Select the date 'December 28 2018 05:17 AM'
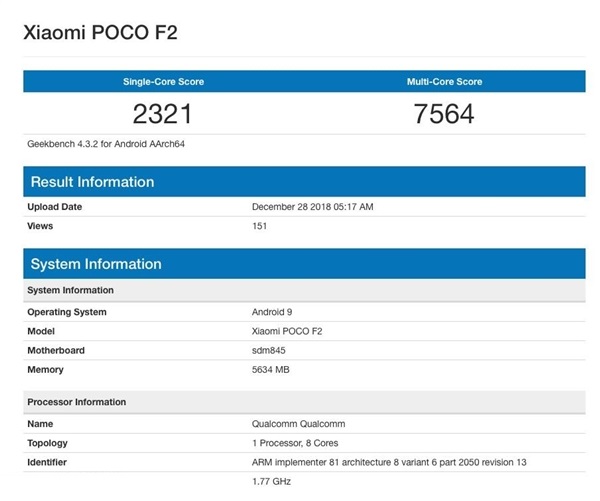This screenshot has height=501, width=600. point(313,207)
